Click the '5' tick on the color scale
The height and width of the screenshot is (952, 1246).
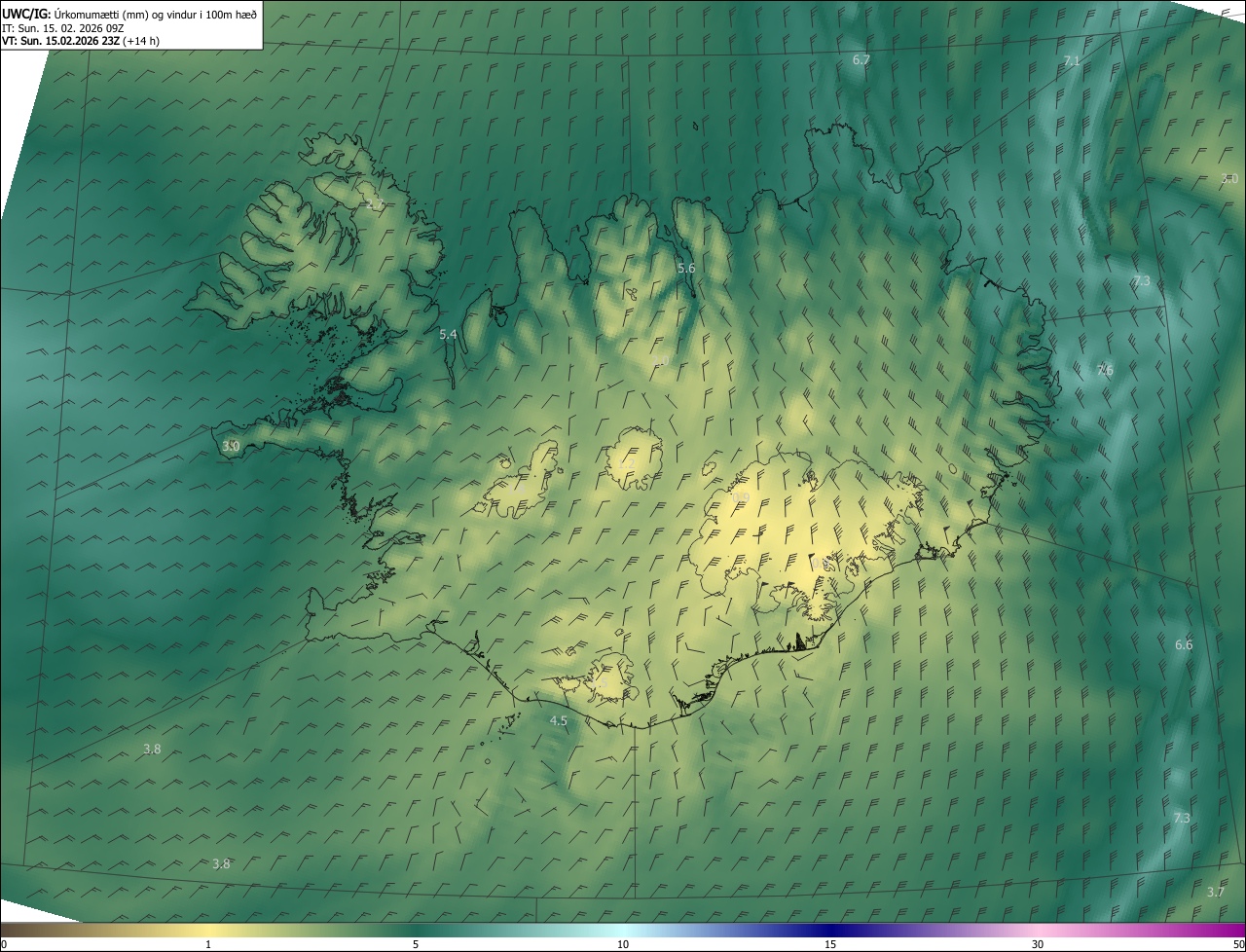[x=416, y=944]
